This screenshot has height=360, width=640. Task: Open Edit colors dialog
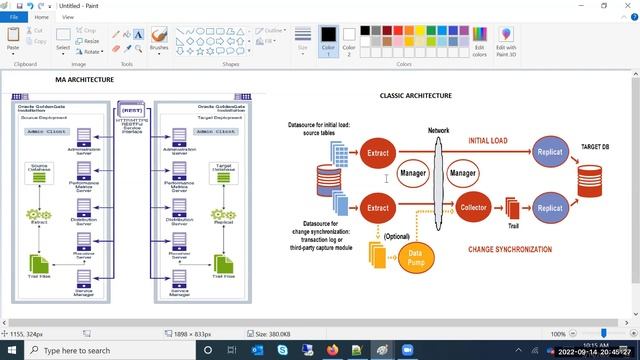coord(480,42)
